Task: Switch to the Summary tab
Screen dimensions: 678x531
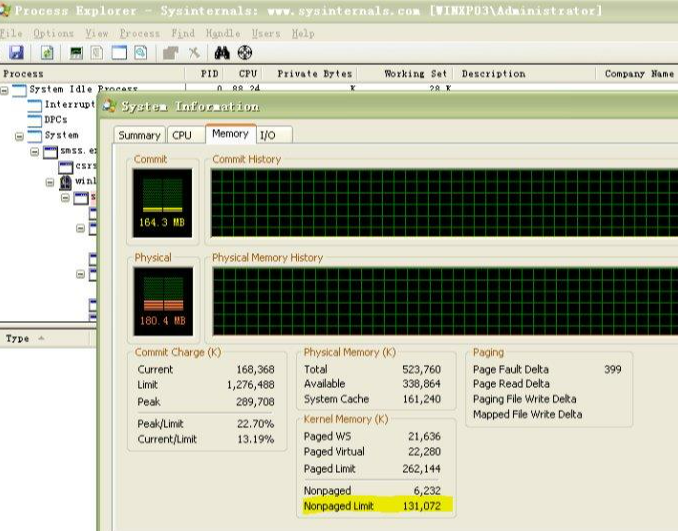Action: (x=139, y=135)
